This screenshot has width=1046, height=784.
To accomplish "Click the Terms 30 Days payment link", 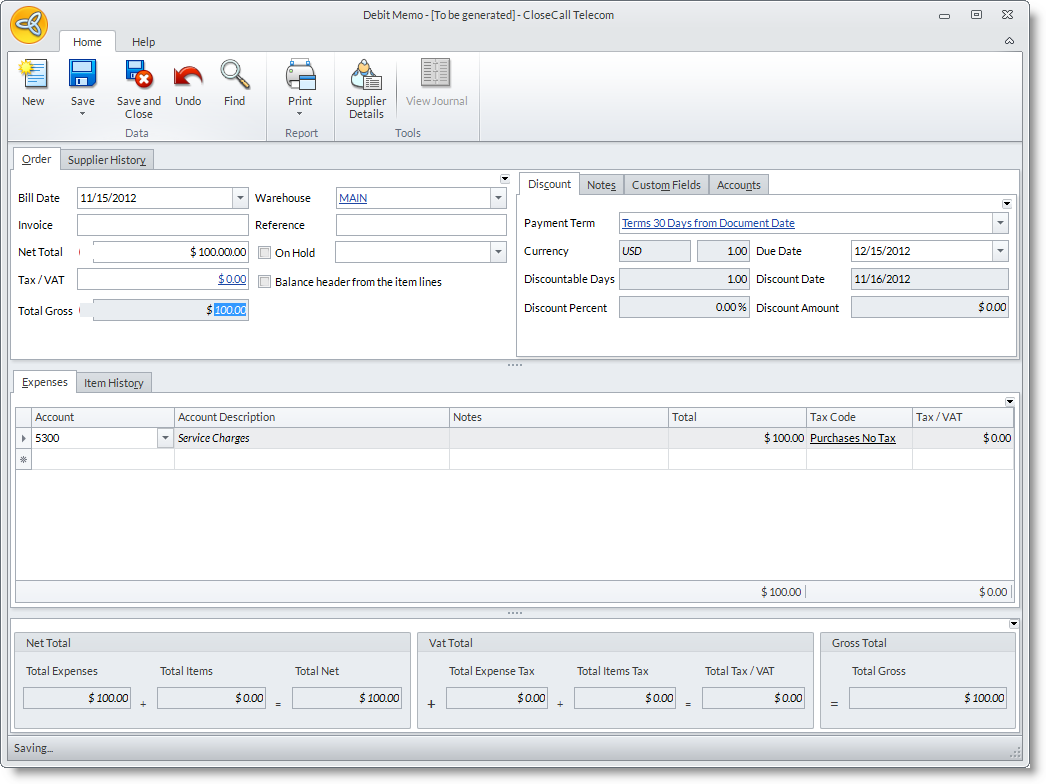I will click(708, 223).
